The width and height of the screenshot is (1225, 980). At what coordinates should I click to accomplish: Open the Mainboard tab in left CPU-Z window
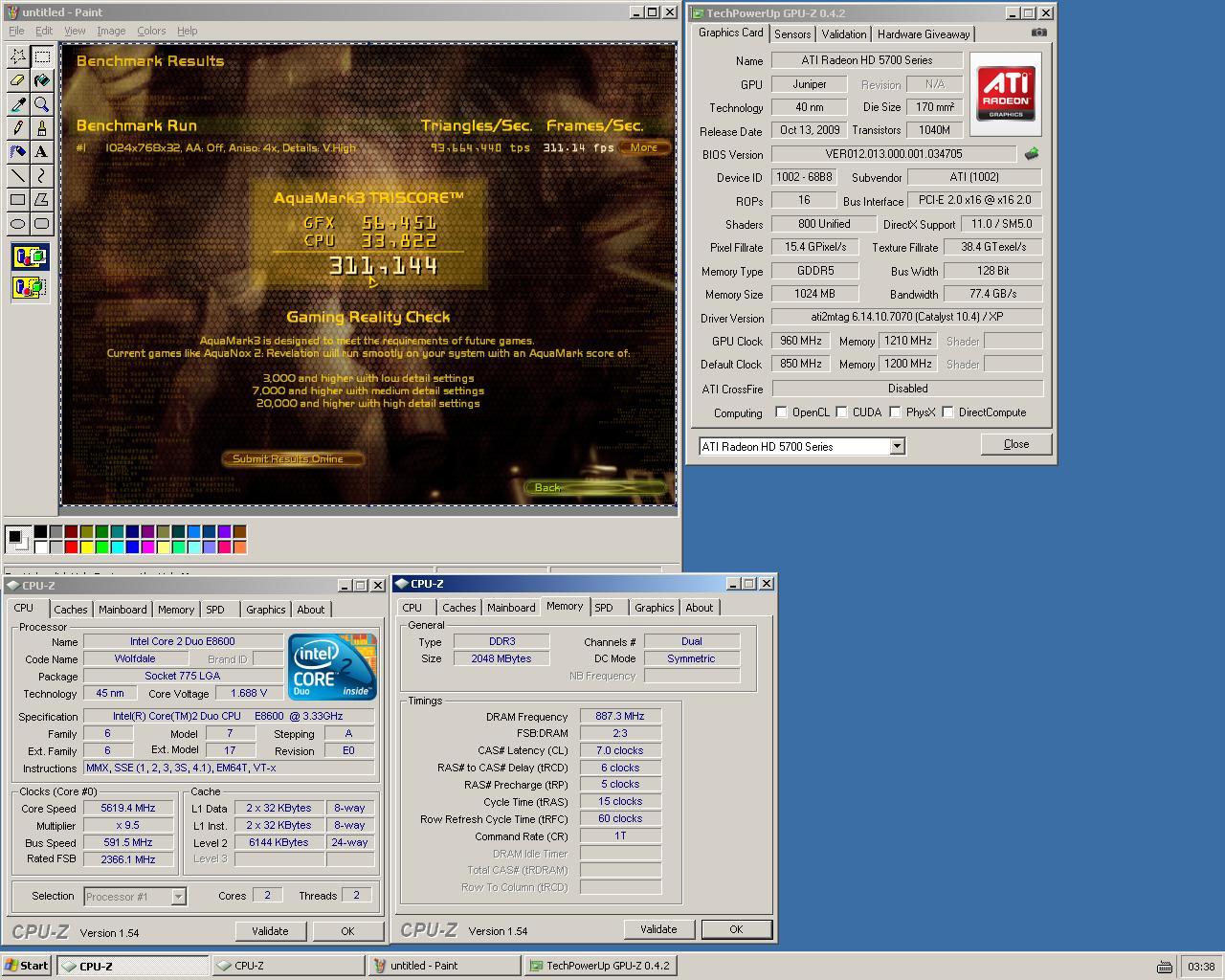[122, 610]
